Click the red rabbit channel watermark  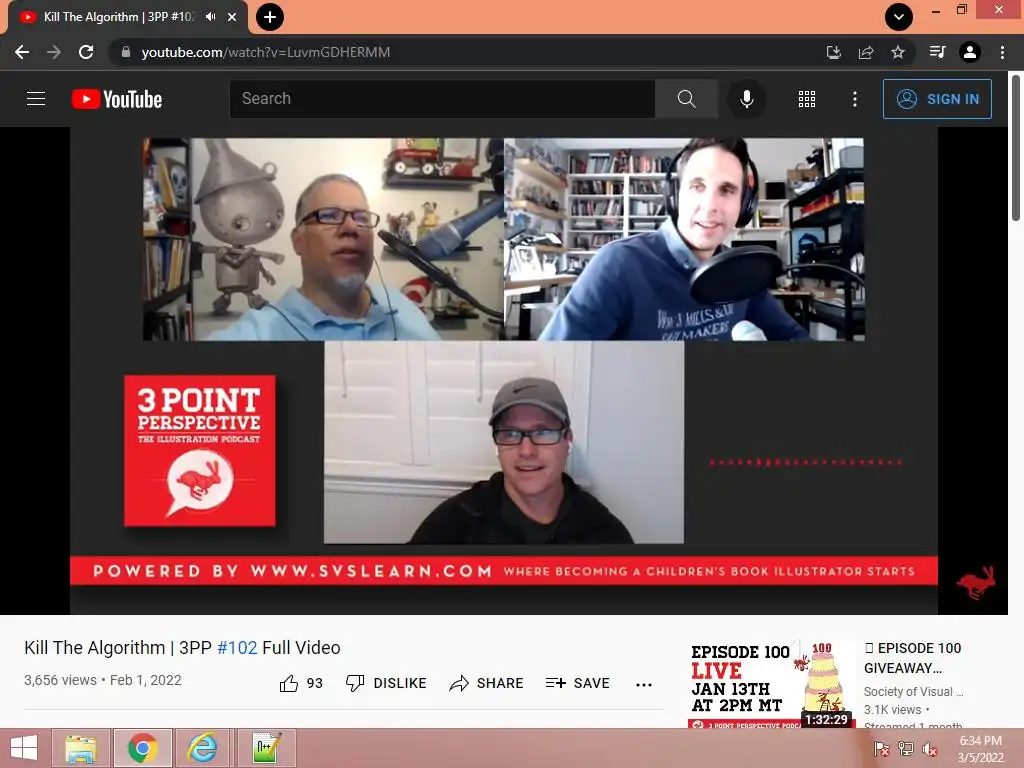[976, 583]
